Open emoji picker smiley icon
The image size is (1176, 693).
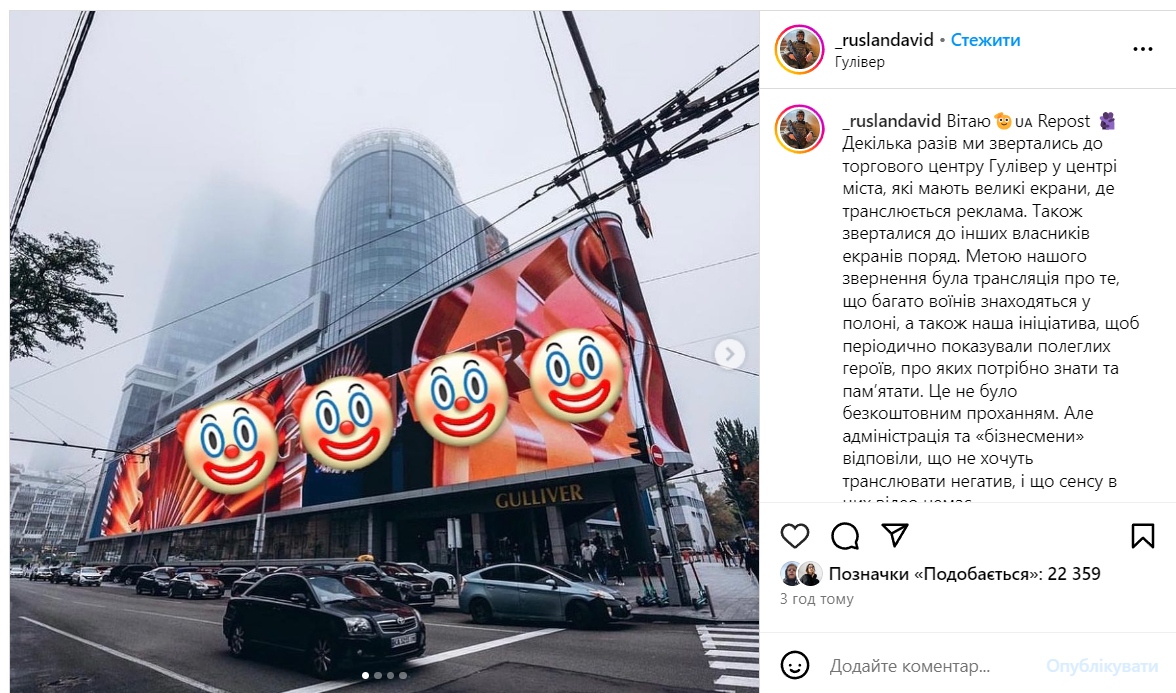tap(795, 664)
